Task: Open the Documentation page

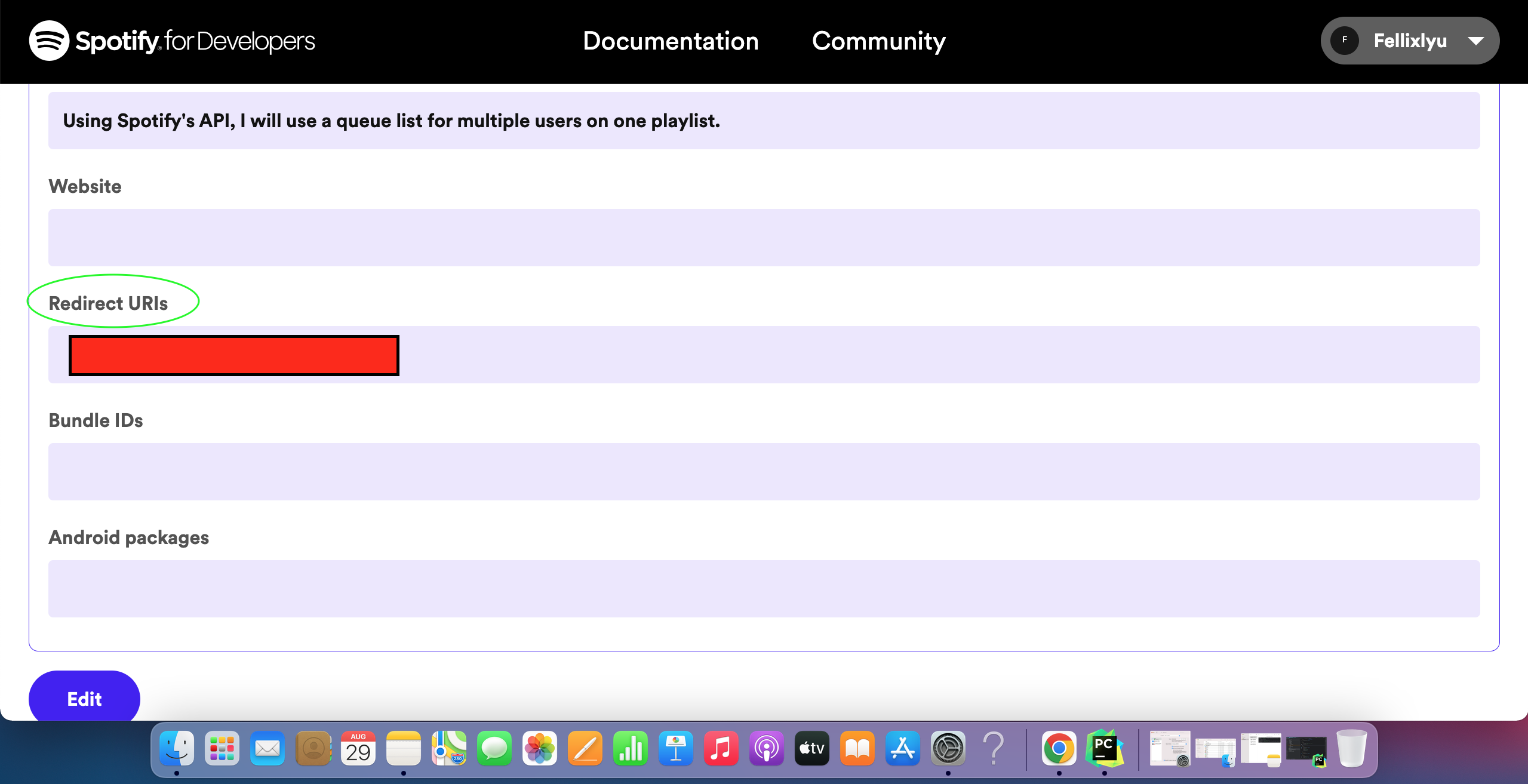Action: (x=671, y=41)
